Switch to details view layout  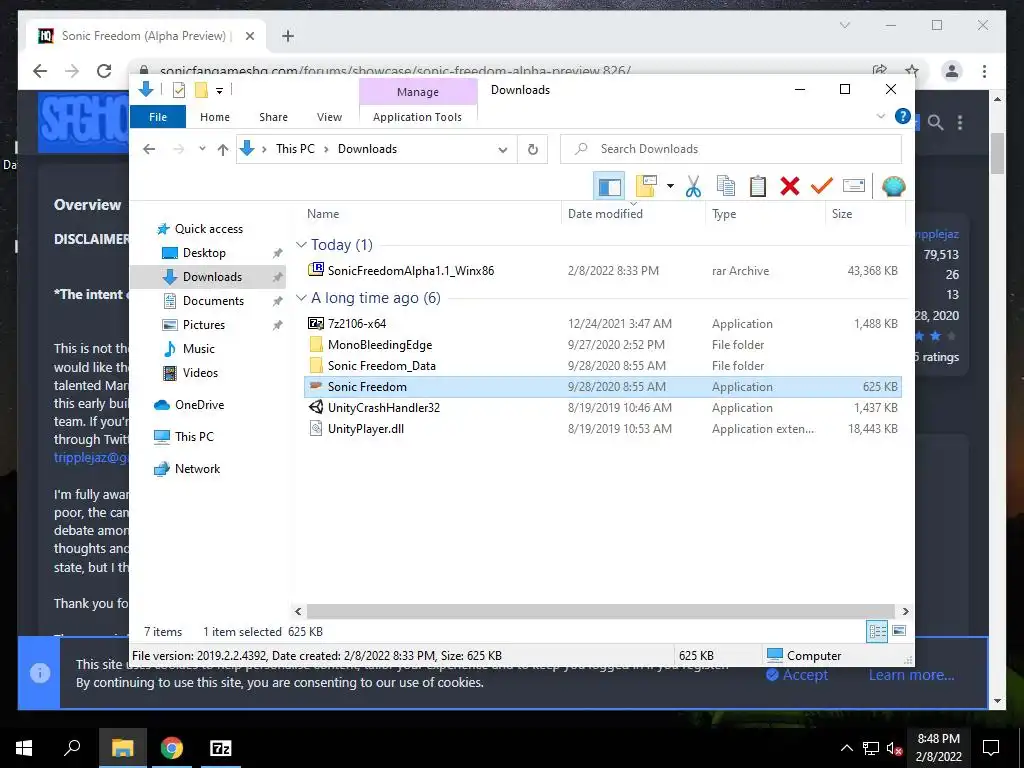[876, 631]
